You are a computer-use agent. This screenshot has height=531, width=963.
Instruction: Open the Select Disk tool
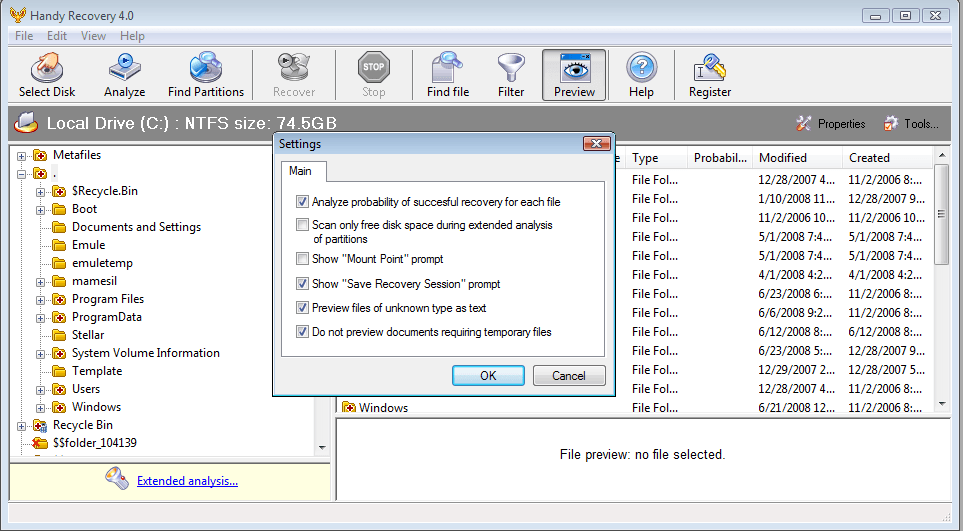[47, 75]
